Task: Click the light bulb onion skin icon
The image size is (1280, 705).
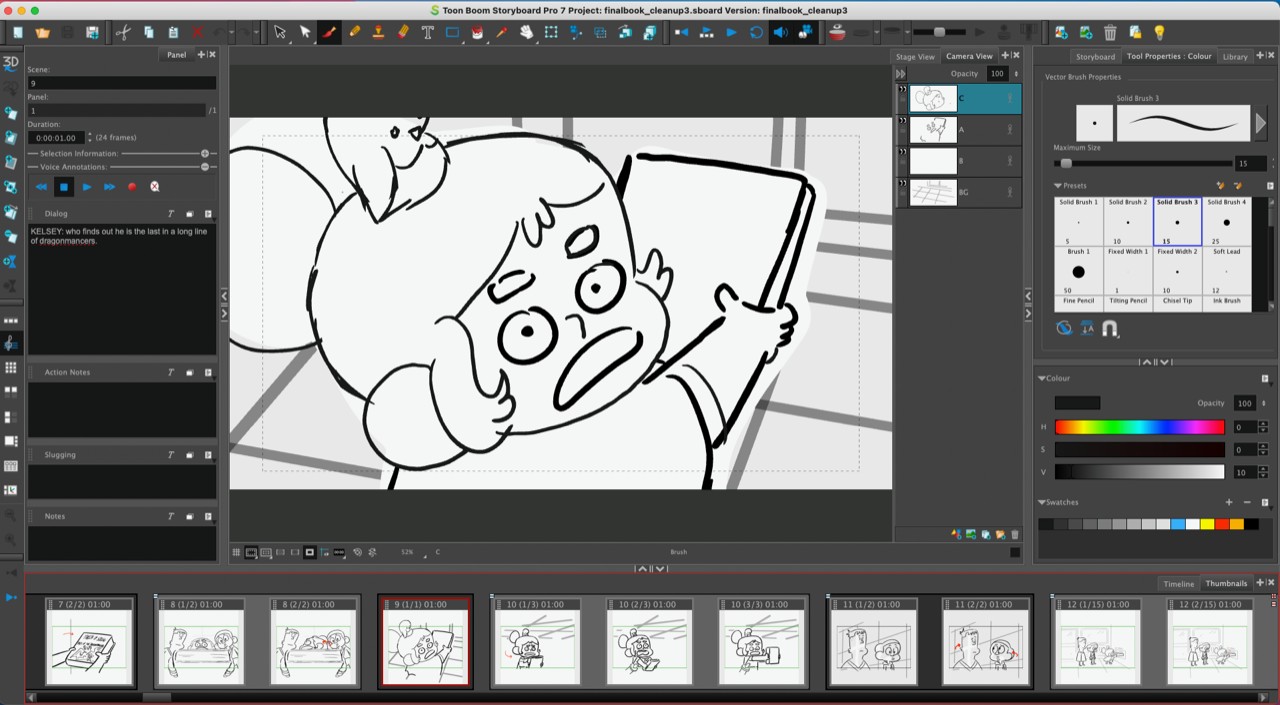Action: coord(1159,32)
